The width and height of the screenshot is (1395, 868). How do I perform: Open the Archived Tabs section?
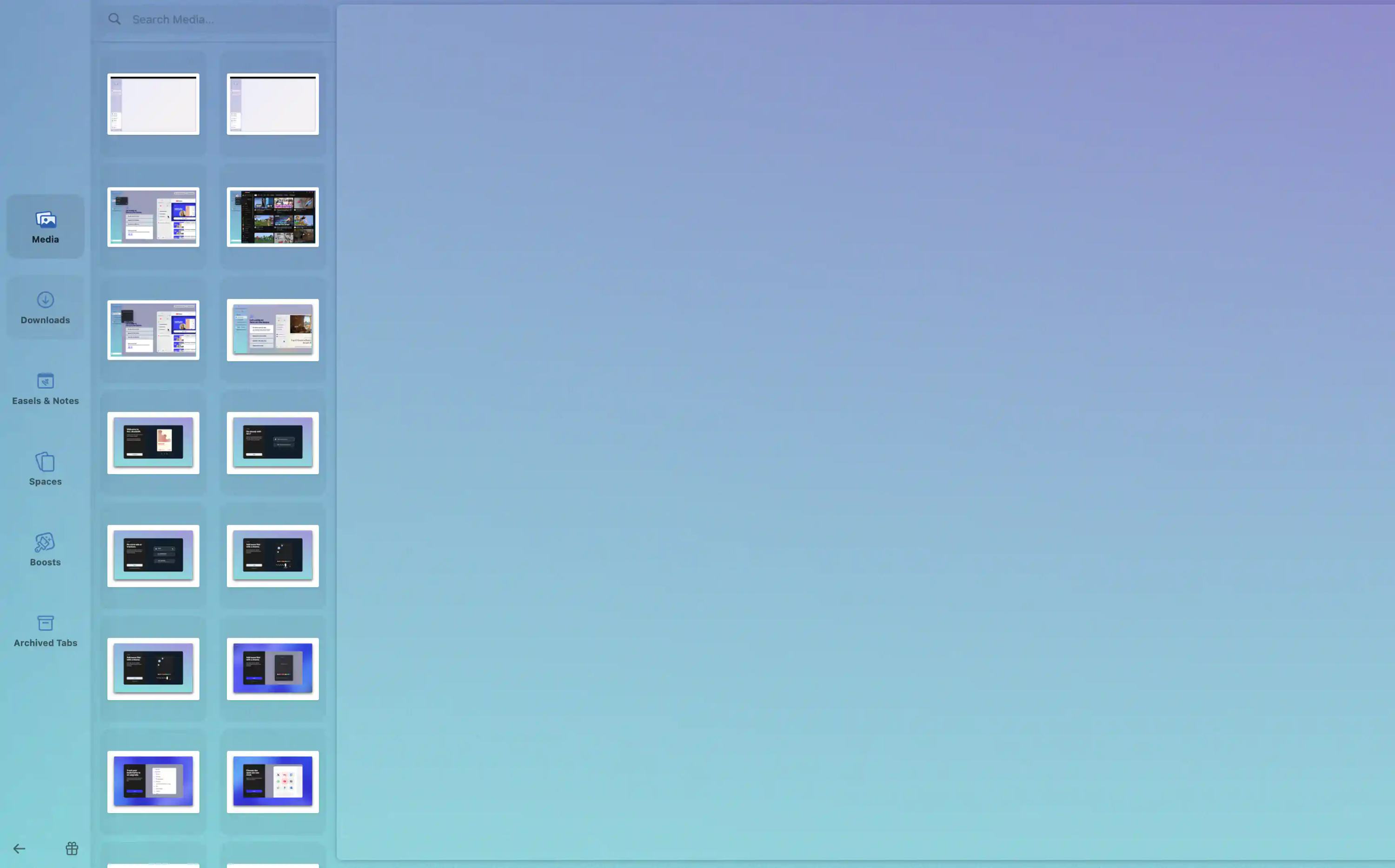pos(46,630)
